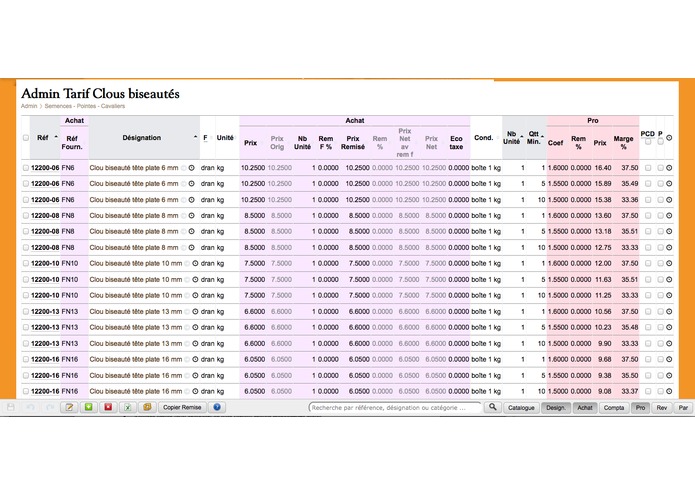Select row checkbox for price 13.60 row
The image size is (695, 494).
pyautogui.click(x=26, y=216)
